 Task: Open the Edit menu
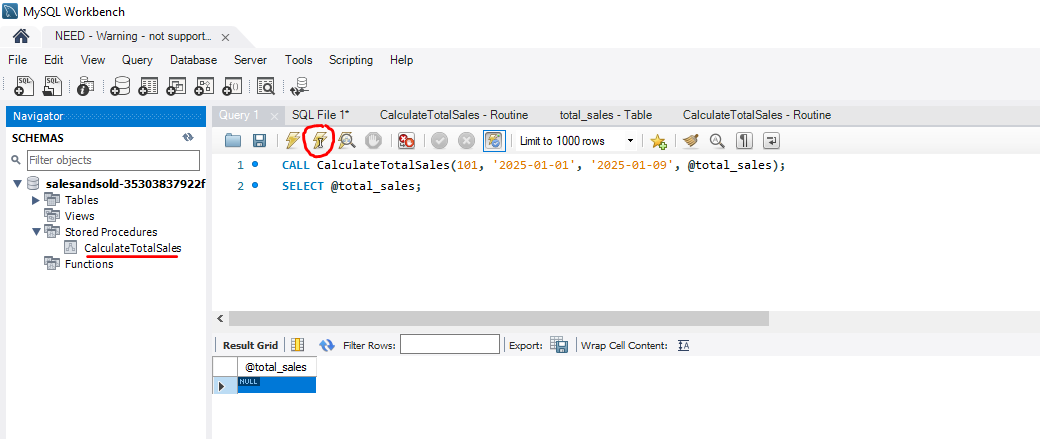54,60
